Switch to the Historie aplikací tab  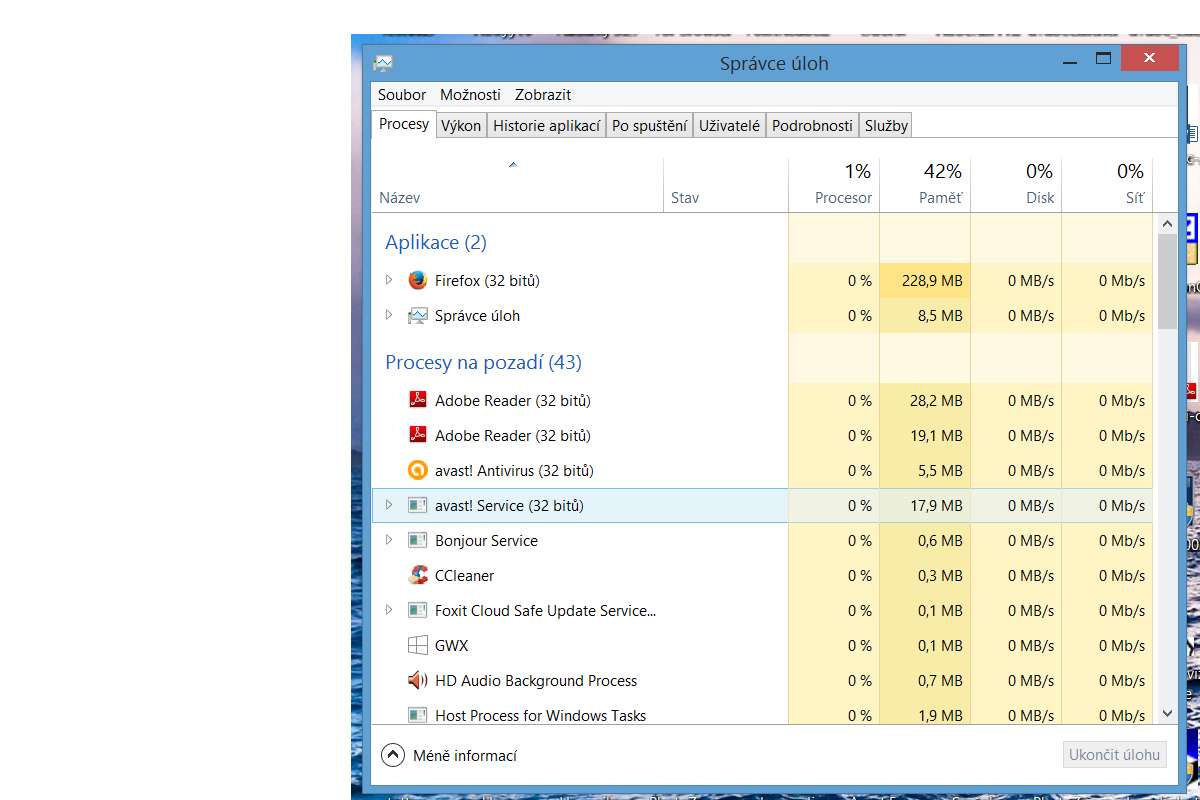pos(547,125)
